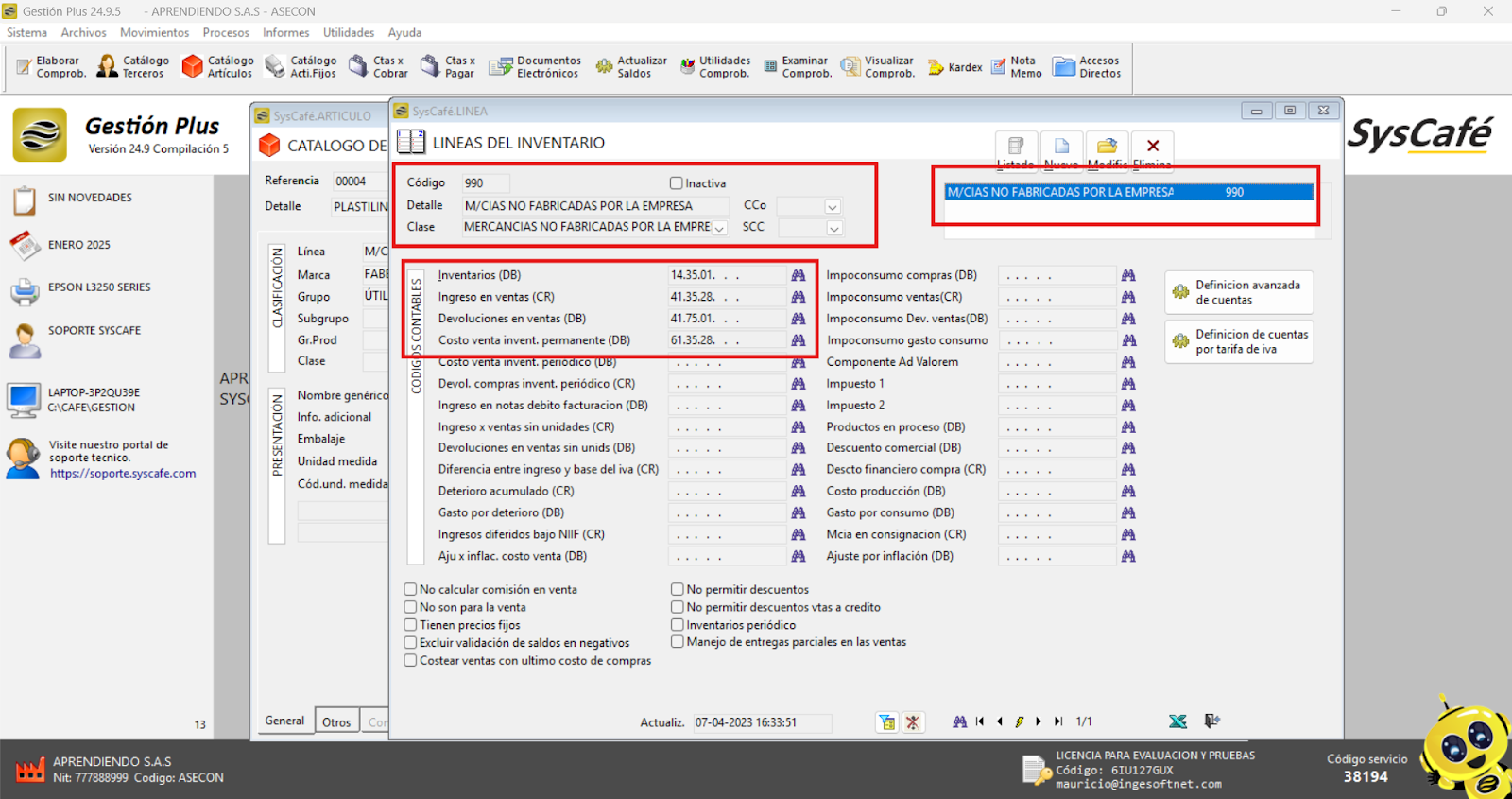The height and width of the screenshot is (799, 1512).
Task: Open Catálogo Terceros from the toolbar
Action: [133, 66]
